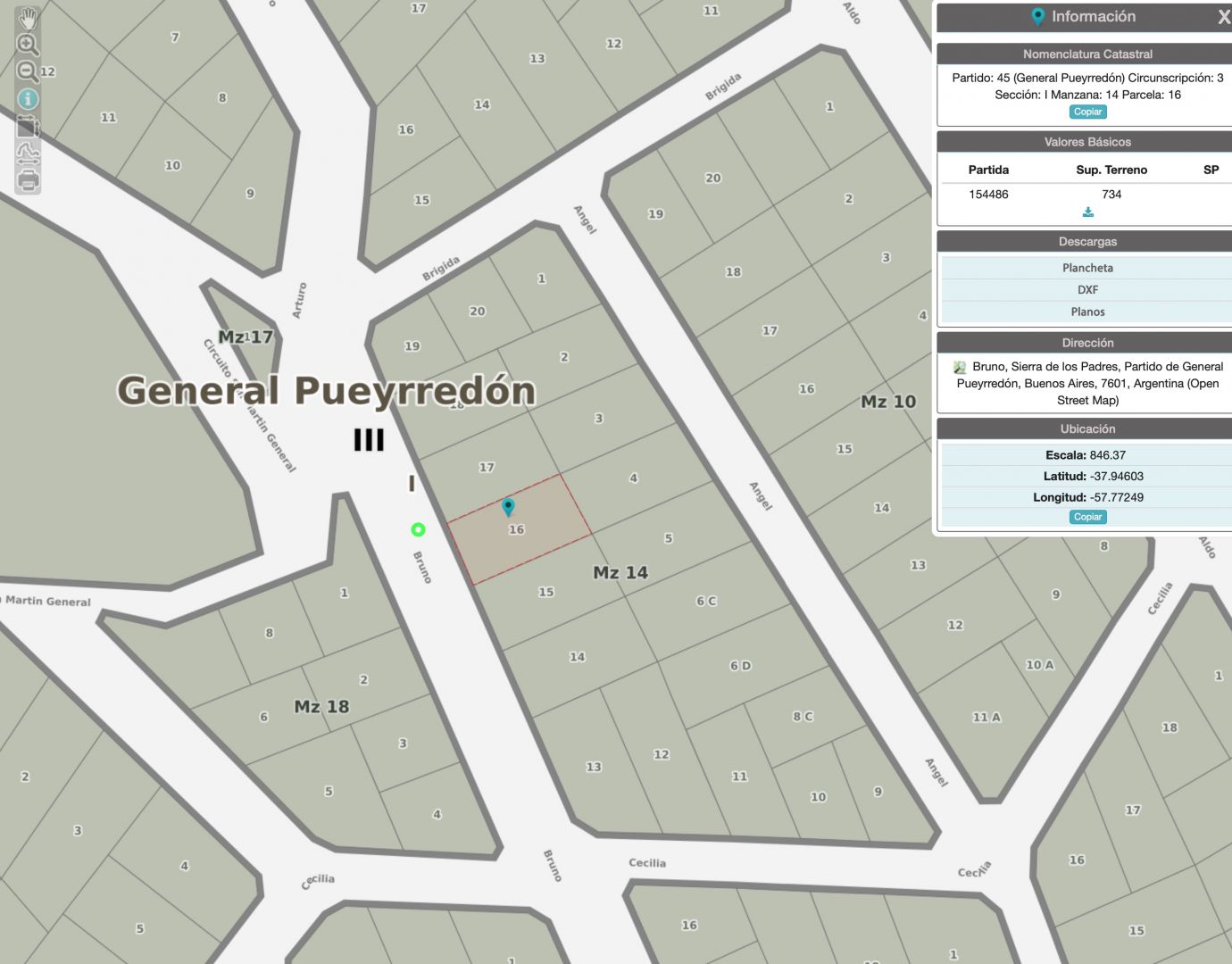The height and width of the screenshot is (964, 1232).
Task: Download the DXF file
Action: click(x=1087, y=290)
